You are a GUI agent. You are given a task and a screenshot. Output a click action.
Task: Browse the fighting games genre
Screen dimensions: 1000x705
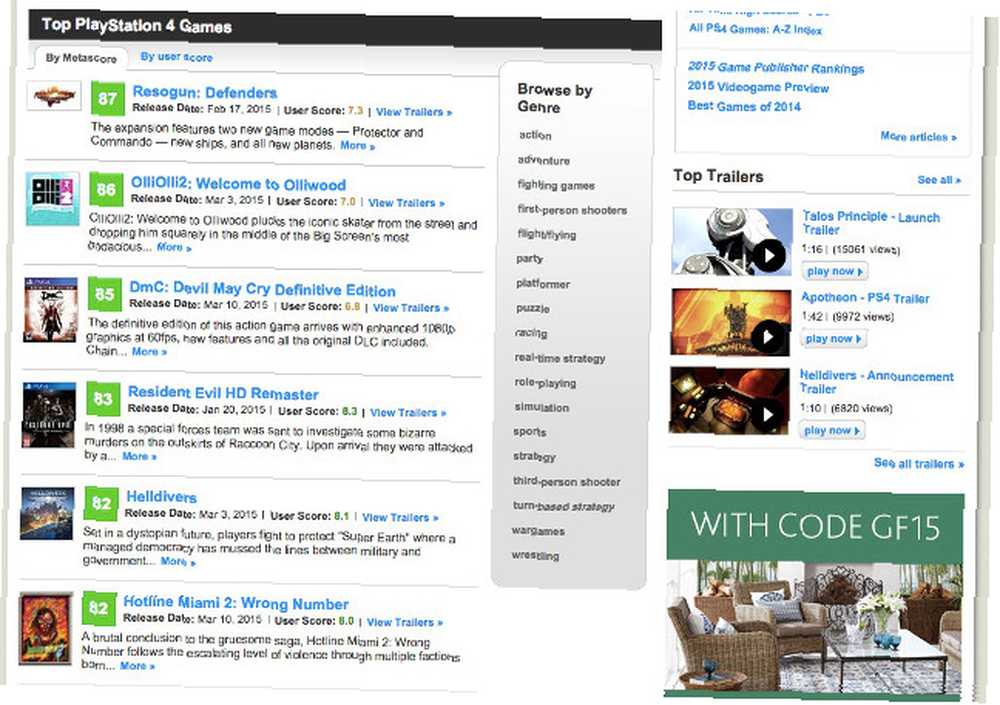(x=555, y=186)
